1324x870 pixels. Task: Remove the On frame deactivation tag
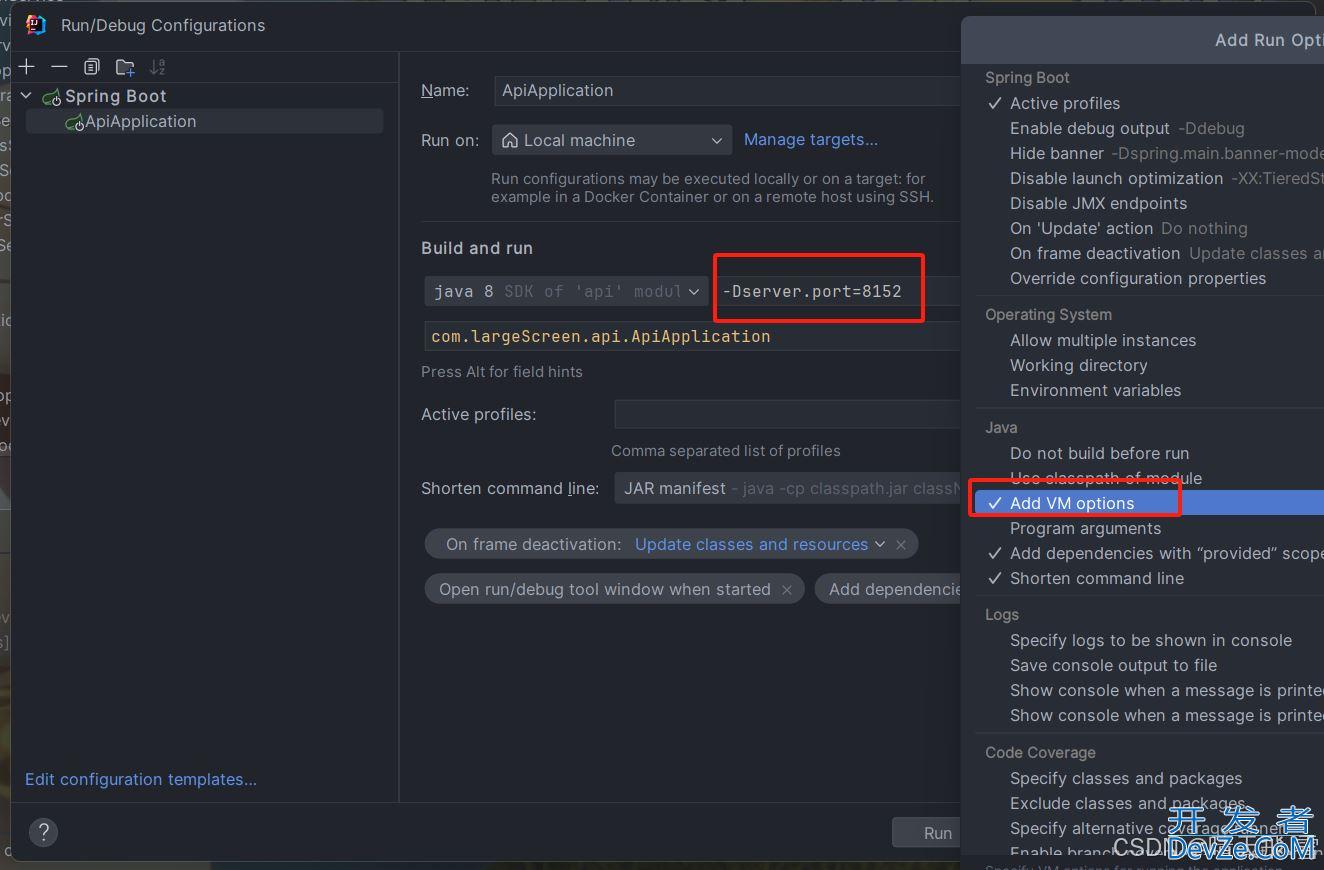pyautogui.click(x=901, y=545)
